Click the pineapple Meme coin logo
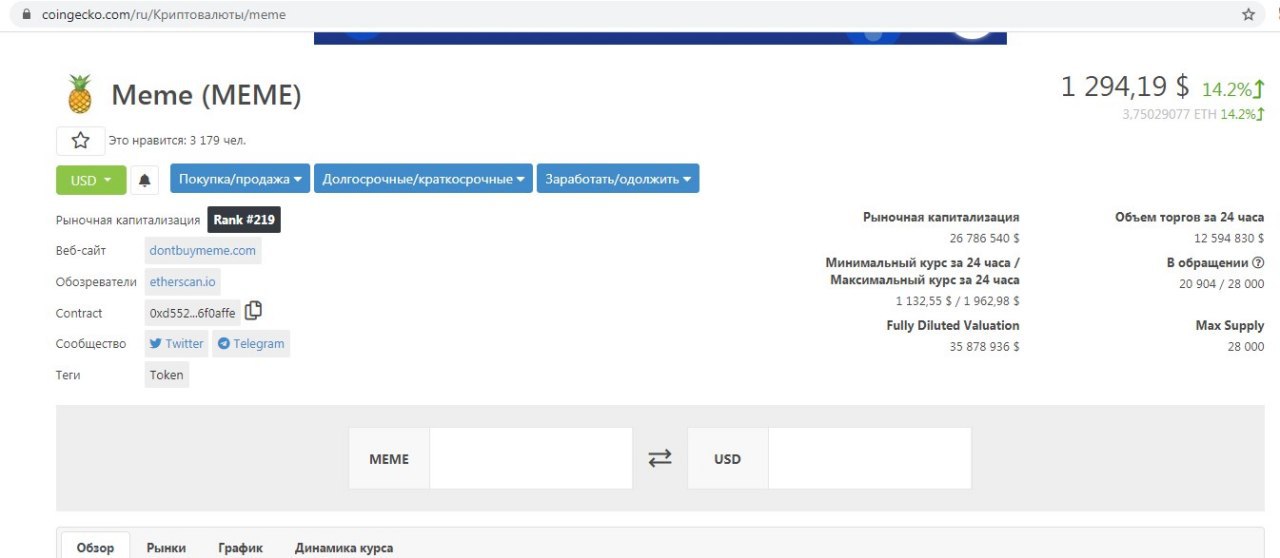 (x=80, y=94)
